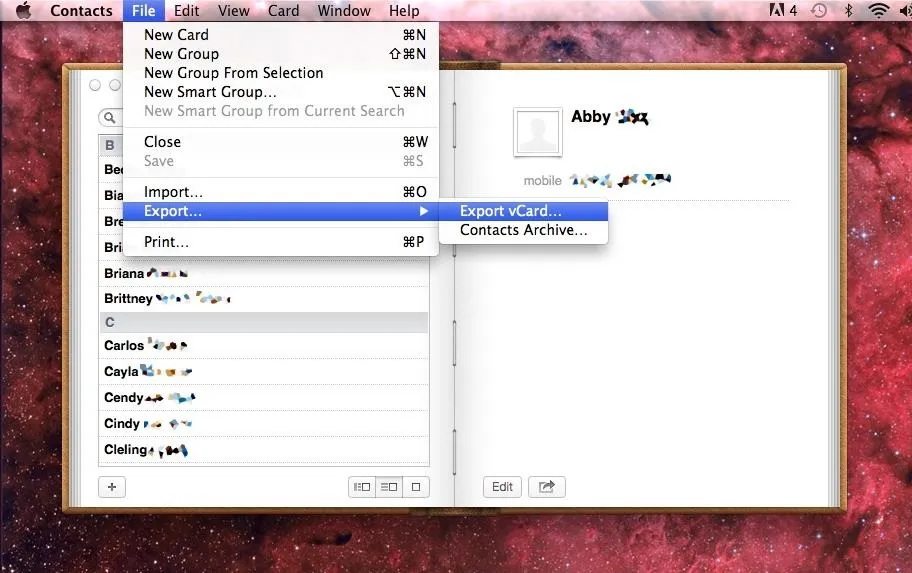This screenshot has height=573, width=912.
Task: Switch to card only view
Action: pos(416,487)
